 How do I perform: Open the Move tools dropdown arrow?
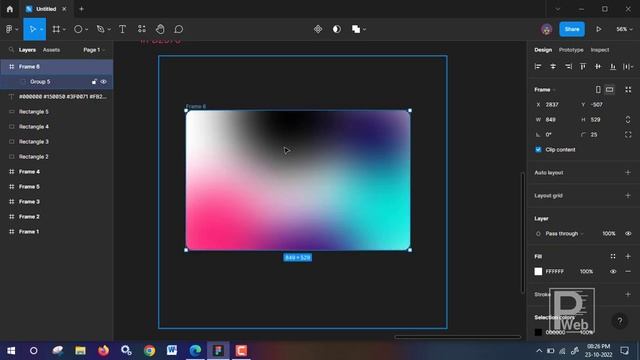pyautogui.click(x=41, y=29)
